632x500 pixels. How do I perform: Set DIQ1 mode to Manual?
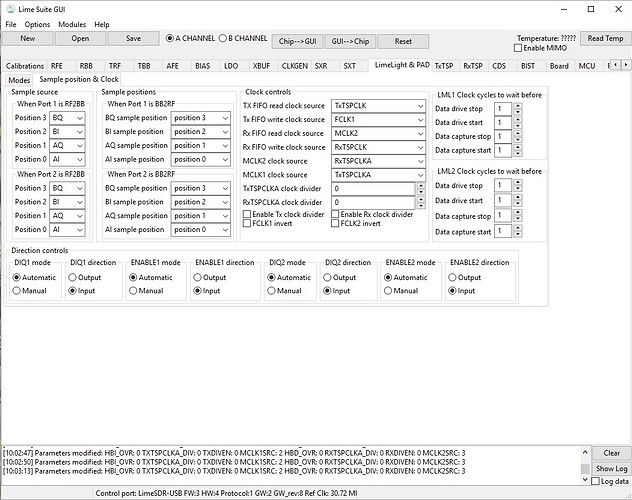pos(16,291)
